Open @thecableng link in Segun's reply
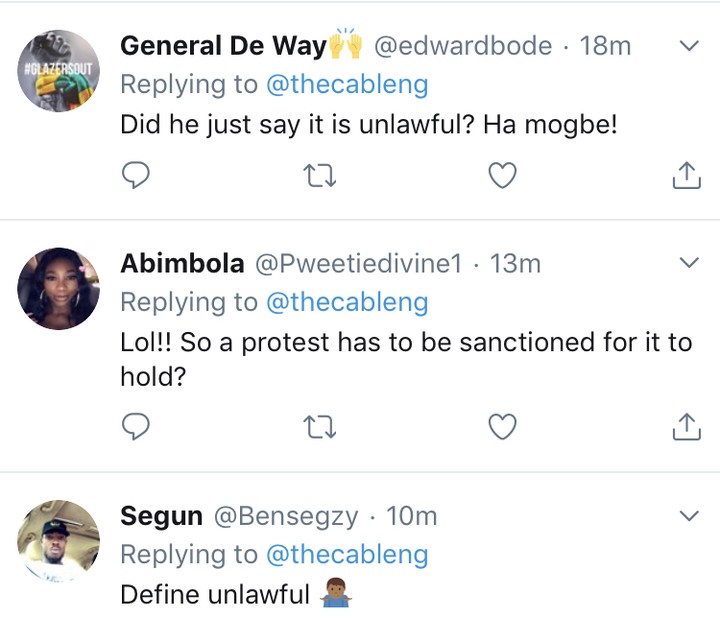The height and width of the screenshot is (618, 720). coord(346,555)
